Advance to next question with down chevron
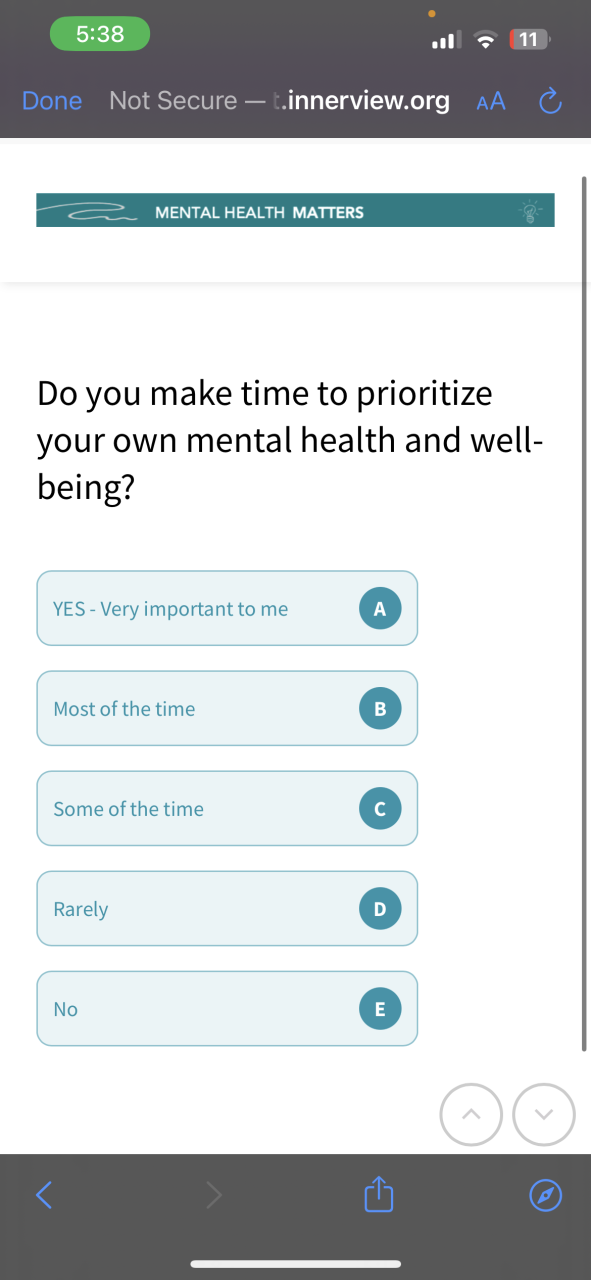This screenshot has height=1280, width=591. [544, 1113]
